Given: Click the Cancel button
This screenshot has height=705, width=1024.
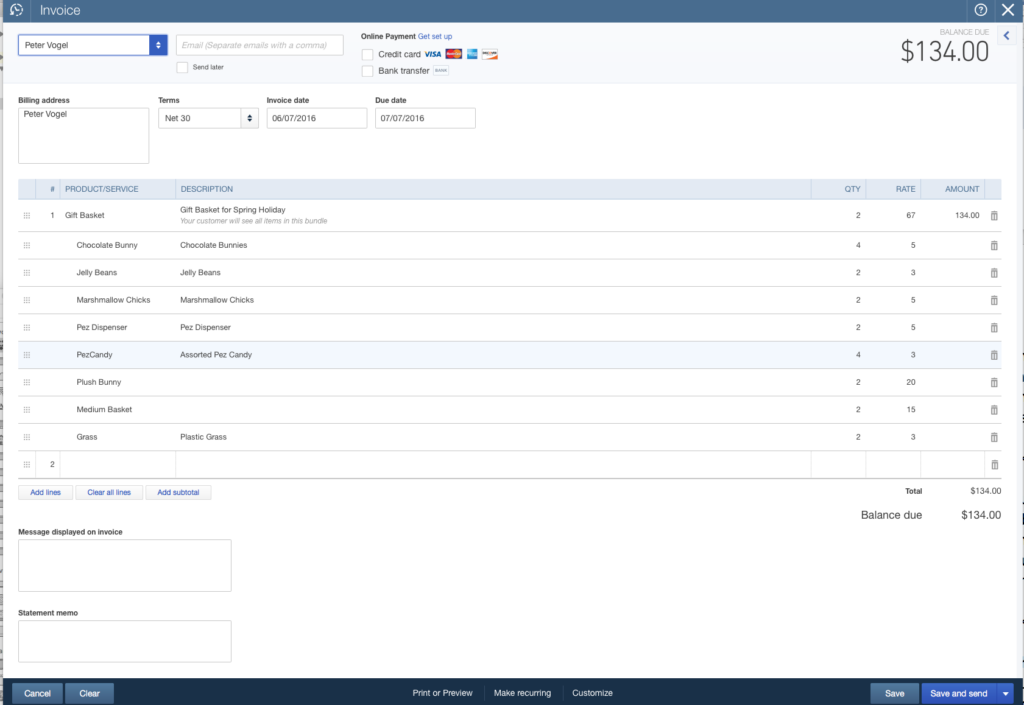Looking at the screenshot, I should point(37,693).
